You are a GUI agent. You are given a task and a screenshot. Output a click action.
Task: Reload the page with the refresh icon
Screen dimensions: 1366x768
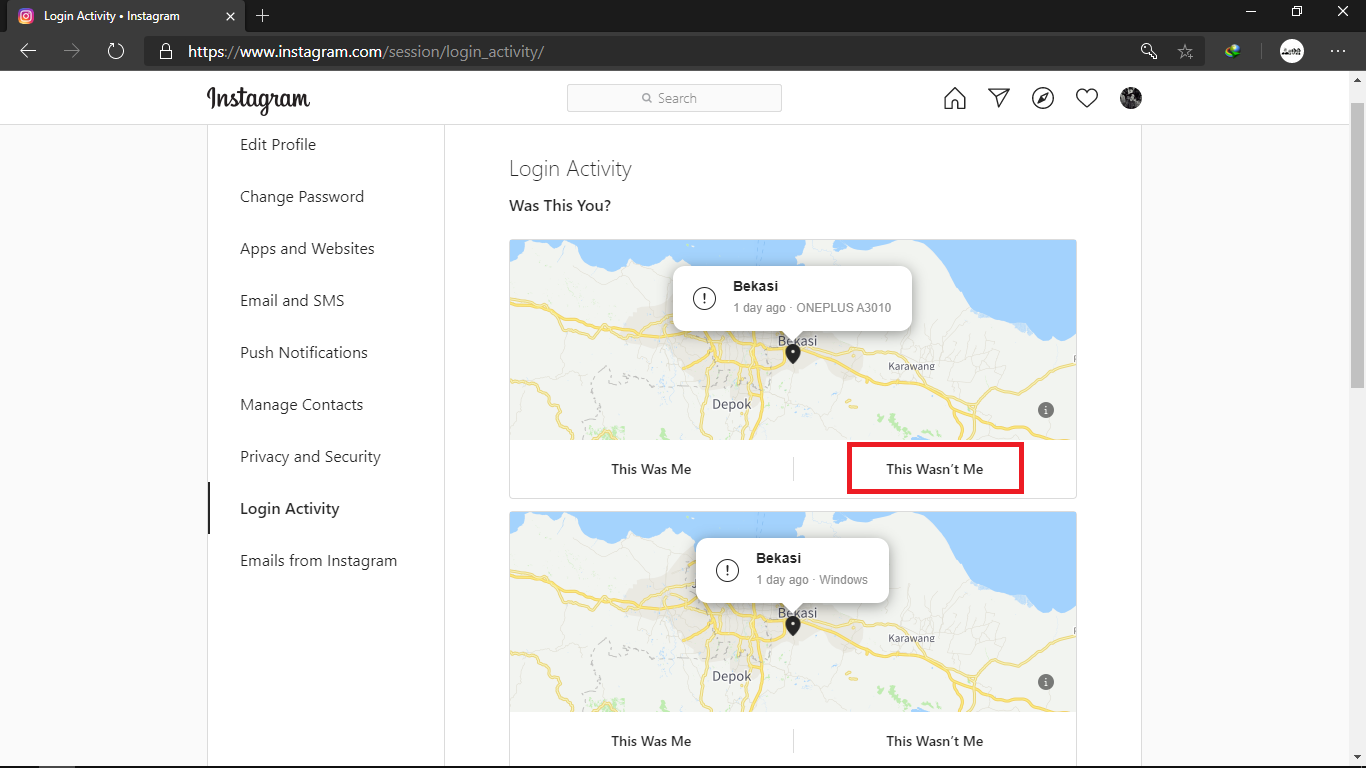pos(116,51)
